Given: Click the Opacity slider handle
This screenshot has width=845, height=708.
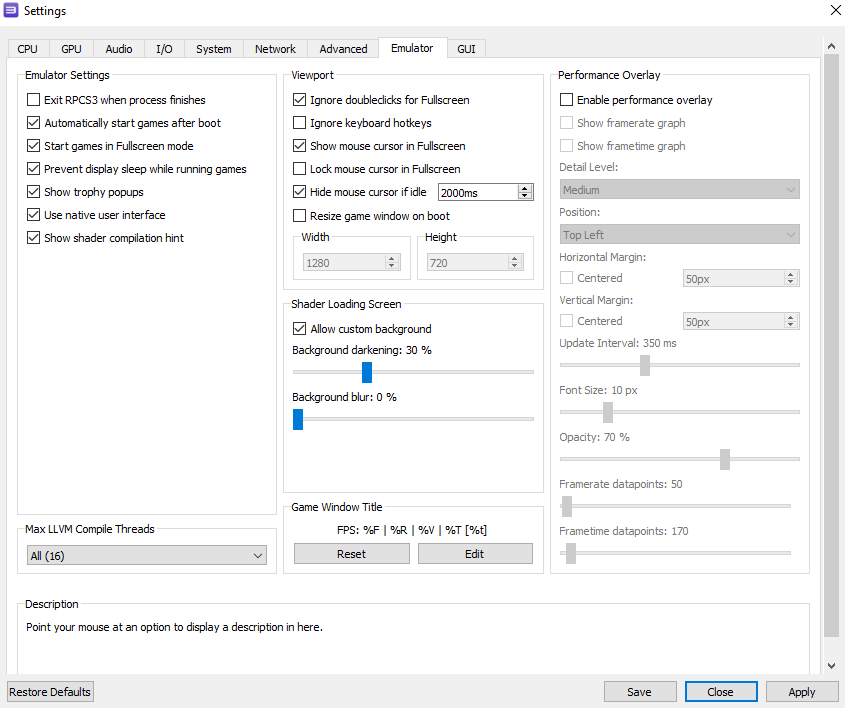Looking at the screenshot, I should click(x=725, y=459).
